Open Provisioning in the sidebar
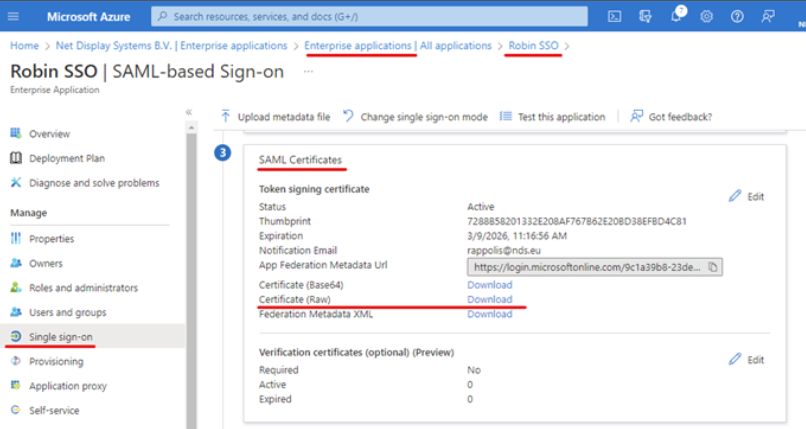The image size is (806, 429). tap(56, 362)
